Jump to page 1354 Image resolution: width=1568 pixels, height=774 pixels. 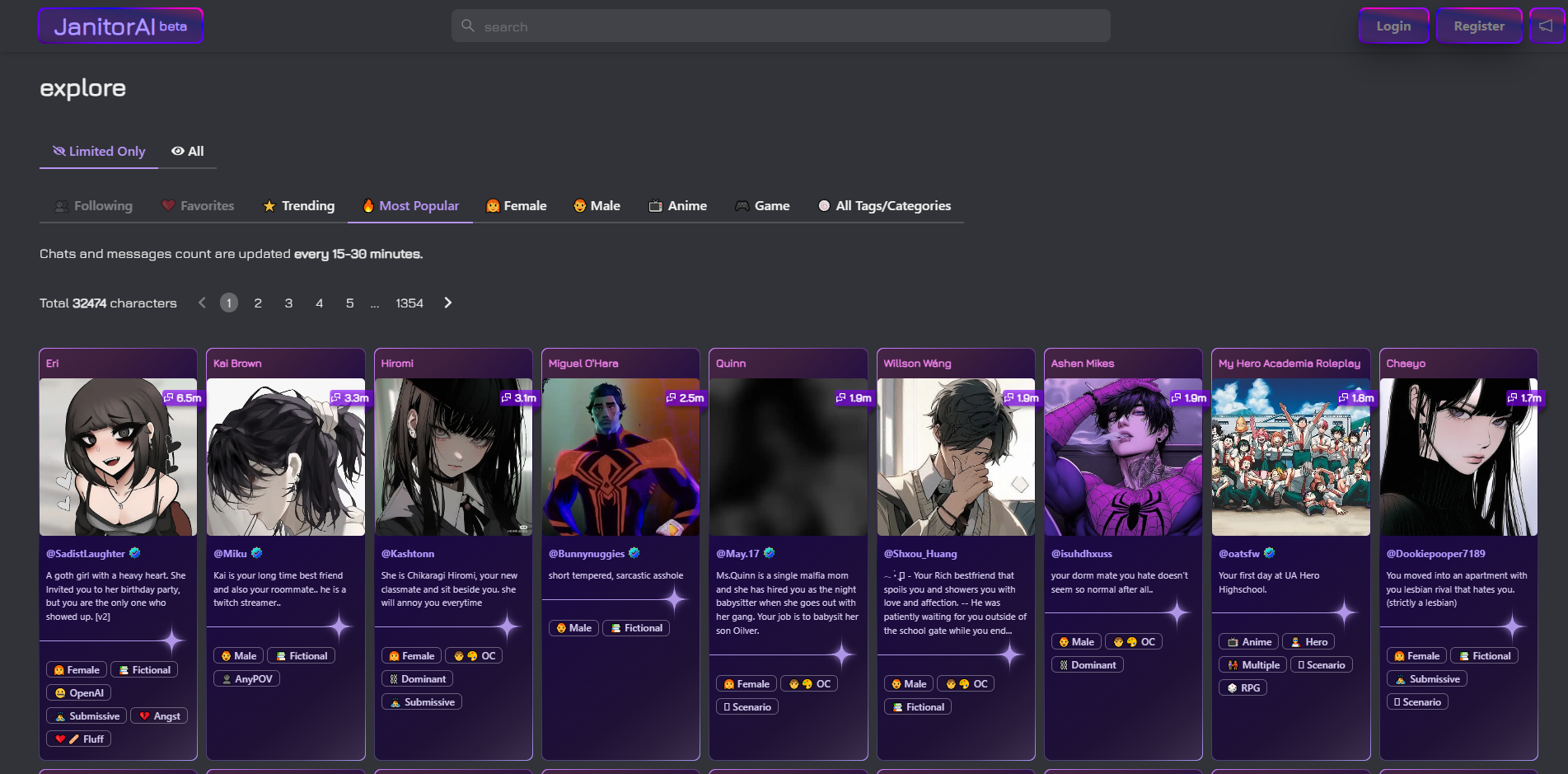[x=410, y=303]
